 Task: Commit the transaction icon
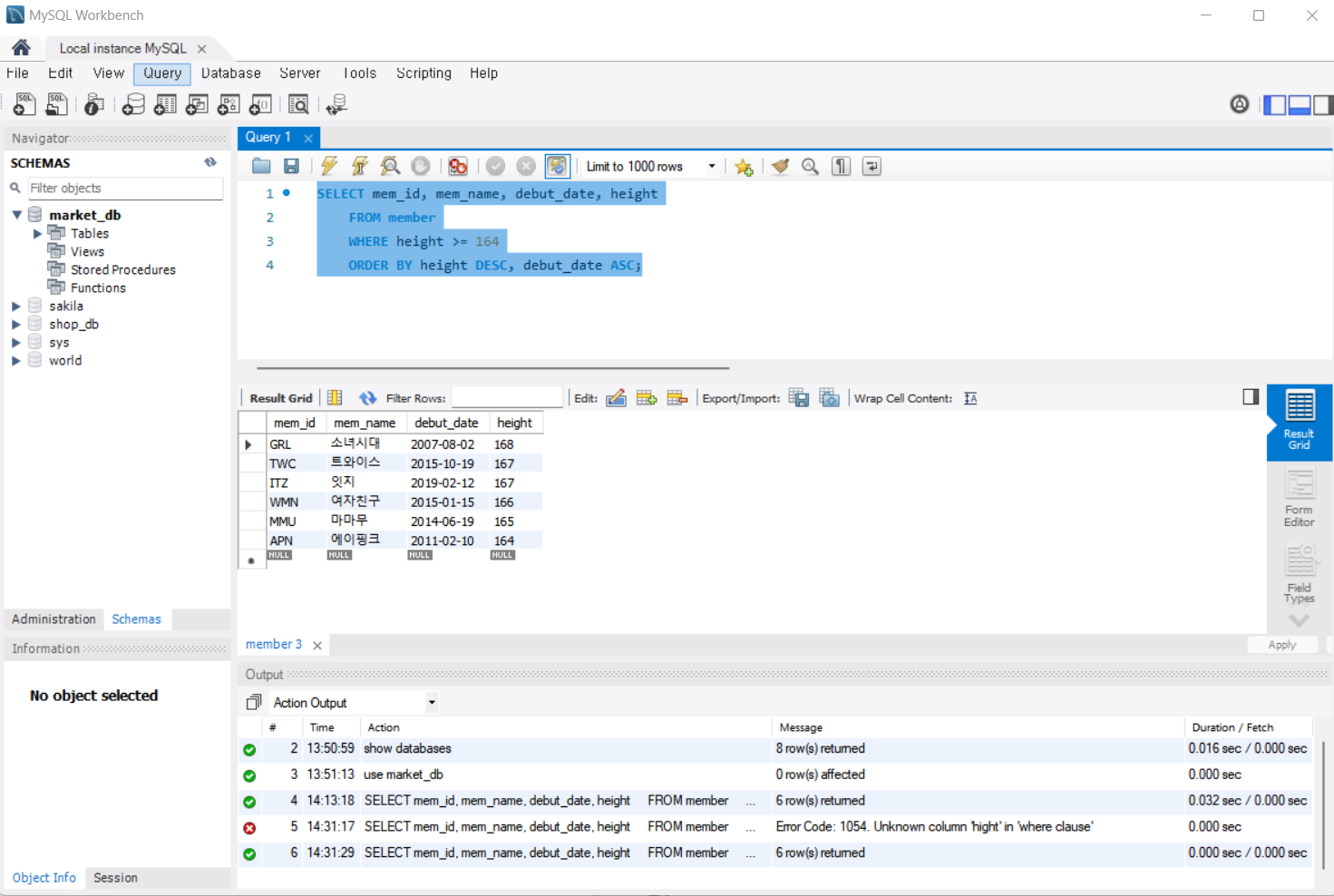495,166
